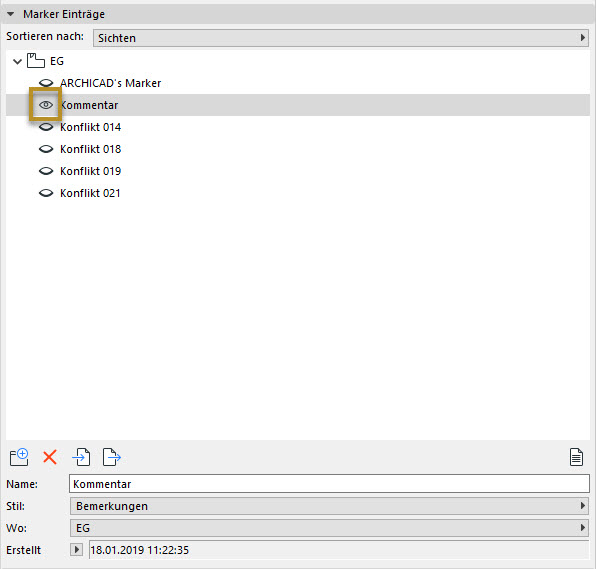Open the Wo EG dropdown
The width and height of the screenshot is (596, 569).
(x=330, y=528)
